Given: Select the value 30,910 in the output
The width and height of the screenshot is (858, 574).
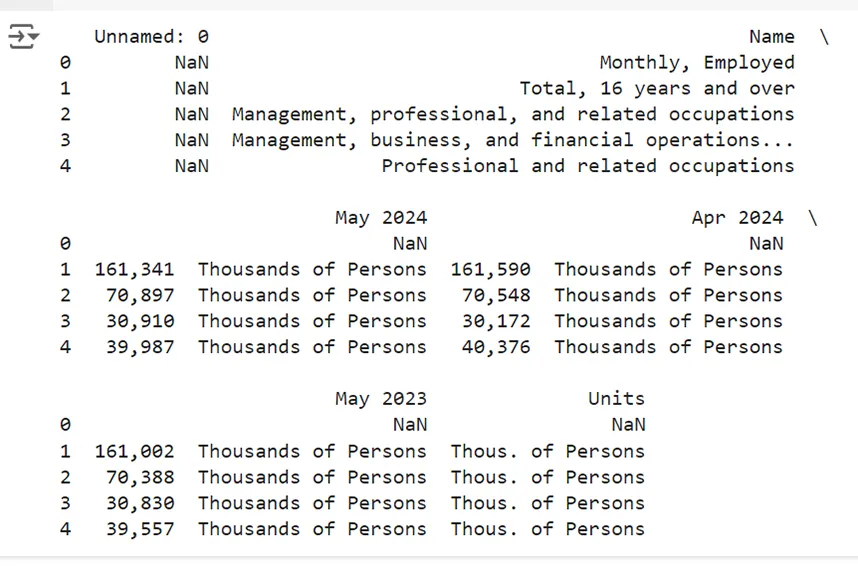Looking at the screenshot, I should [x=140, y=322].
